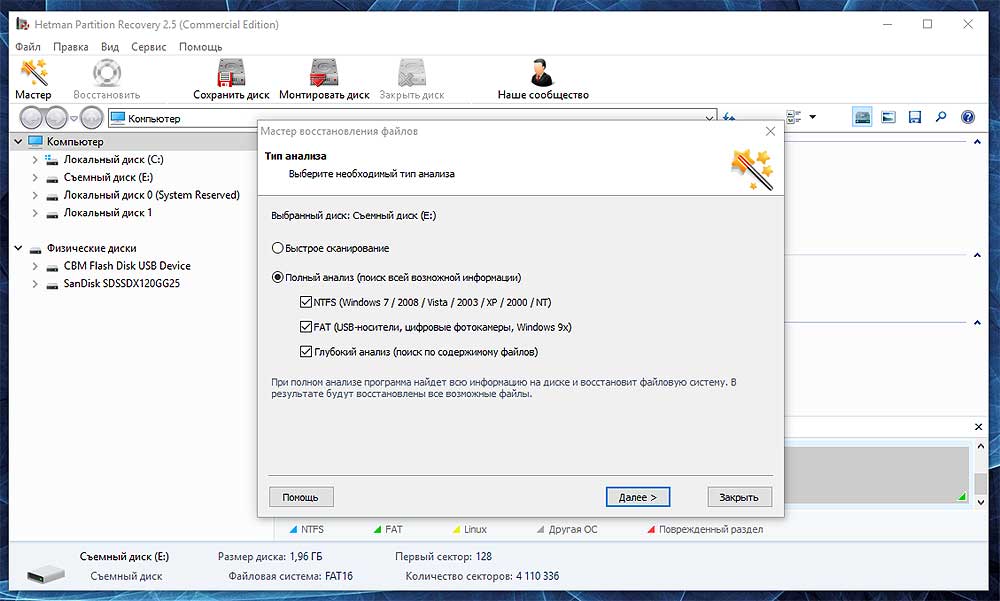Open the Правка menu
1000x601 pixels.
pos(71,47)
